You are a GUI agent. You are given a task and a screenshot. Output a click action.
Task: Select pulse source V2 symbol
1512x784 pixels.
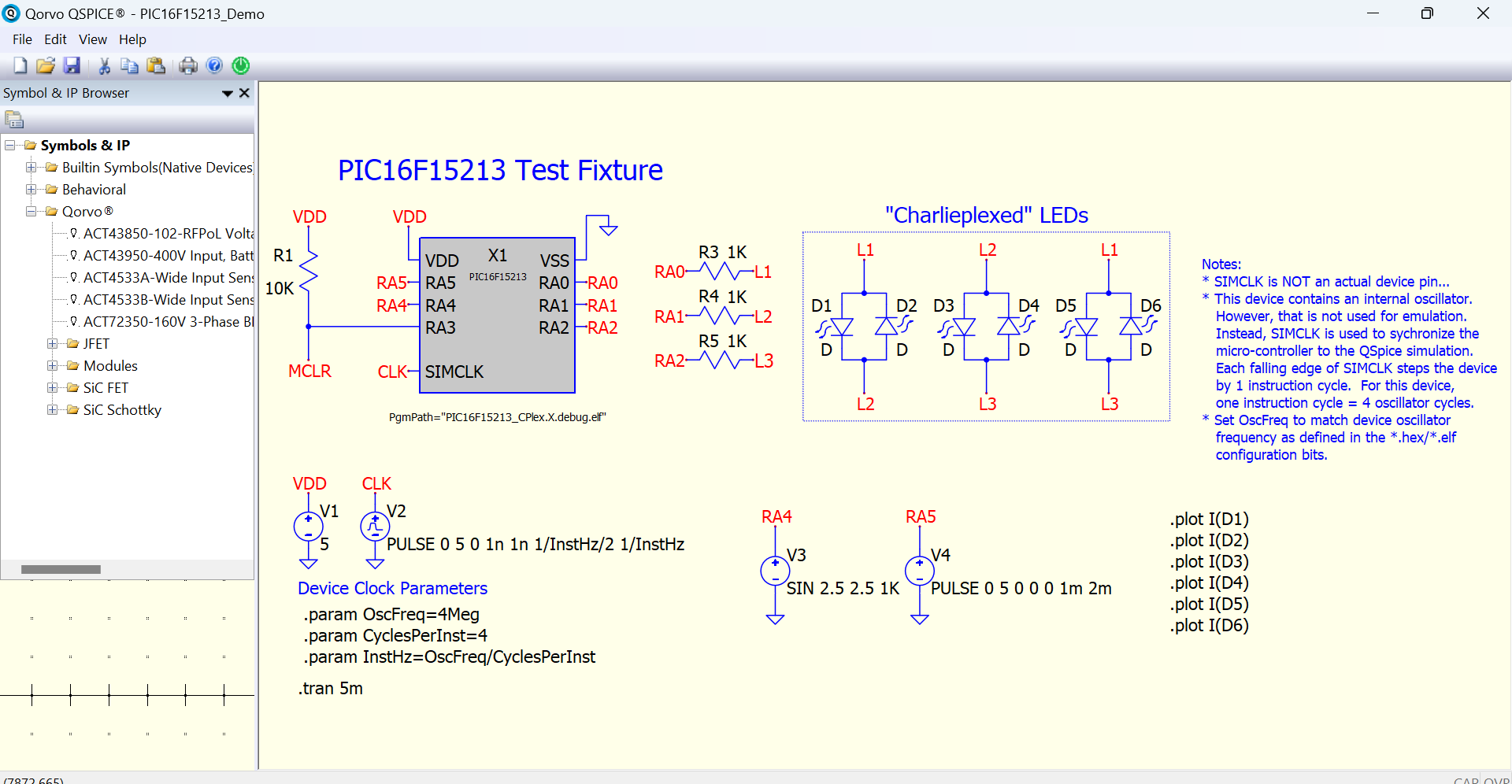pyautogui.click(x=375, y=527)
